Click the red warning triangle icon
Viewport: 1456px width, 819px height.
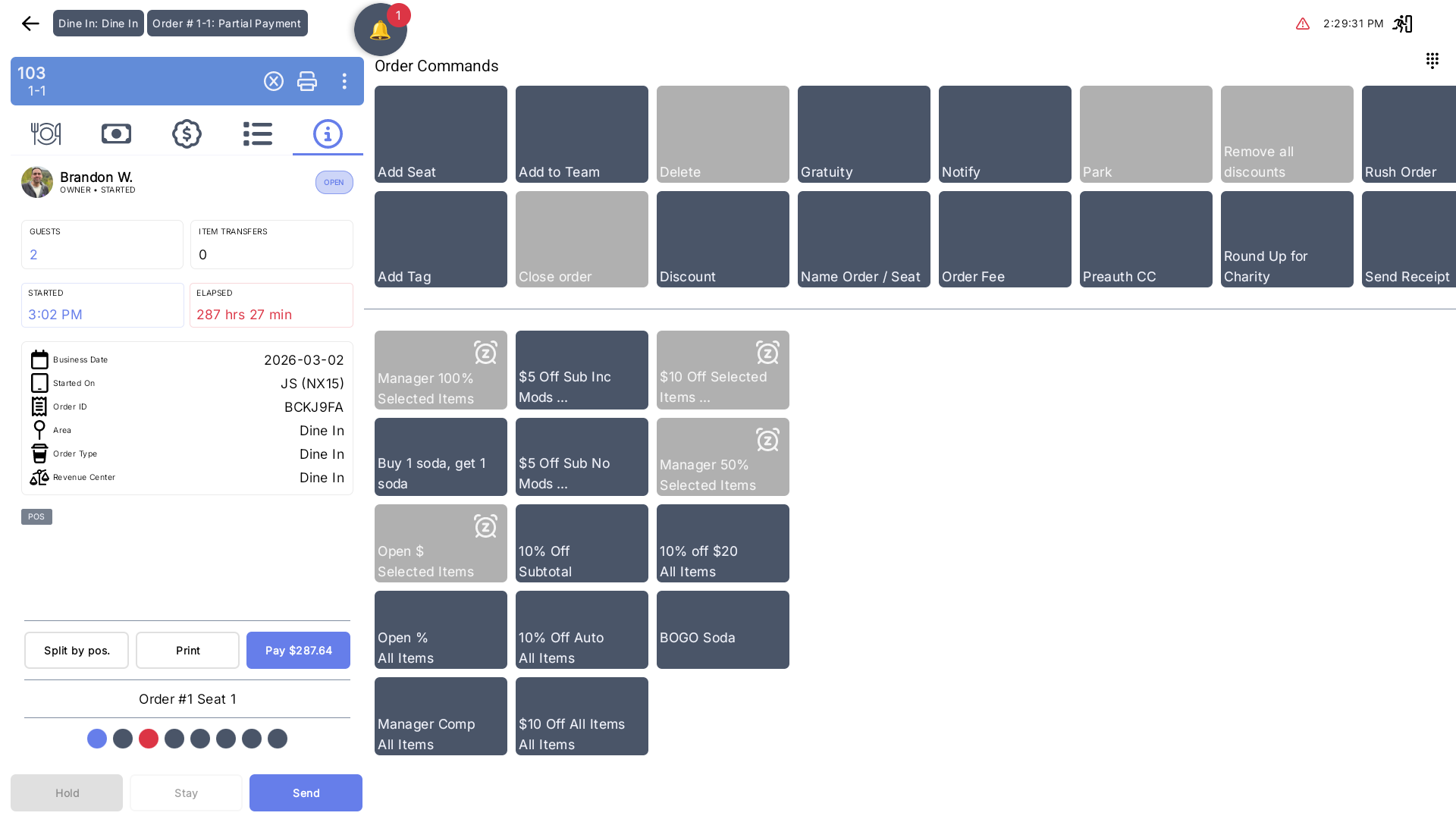tap(1302, 24)
